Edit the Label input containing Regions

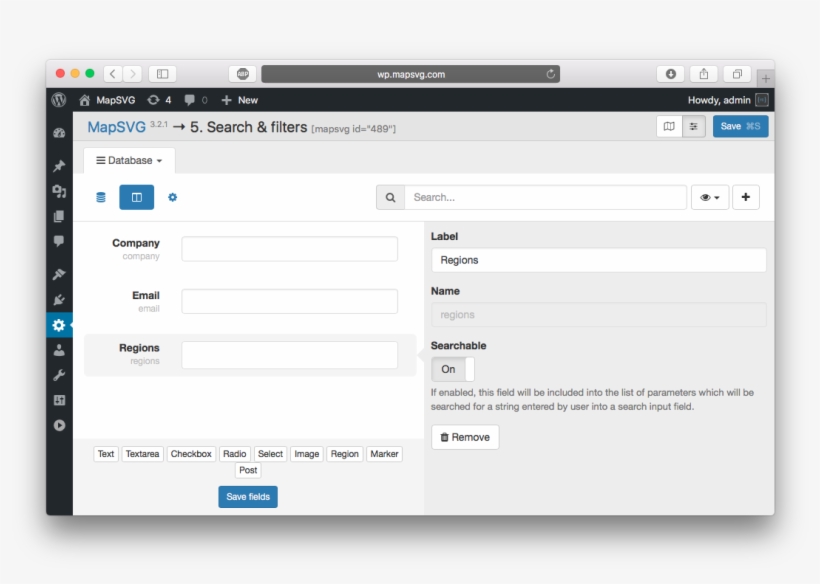598,259
